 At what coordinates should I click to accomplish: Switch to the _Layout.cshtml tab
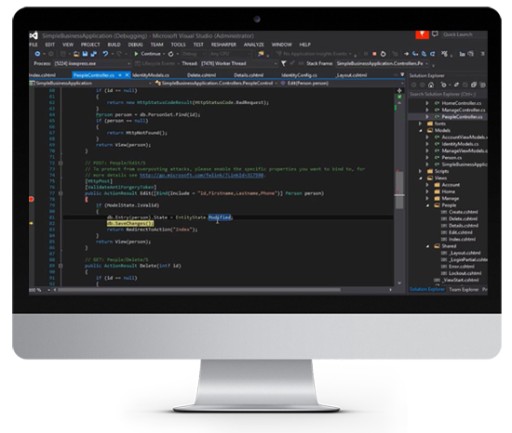[x=351, y=75]
